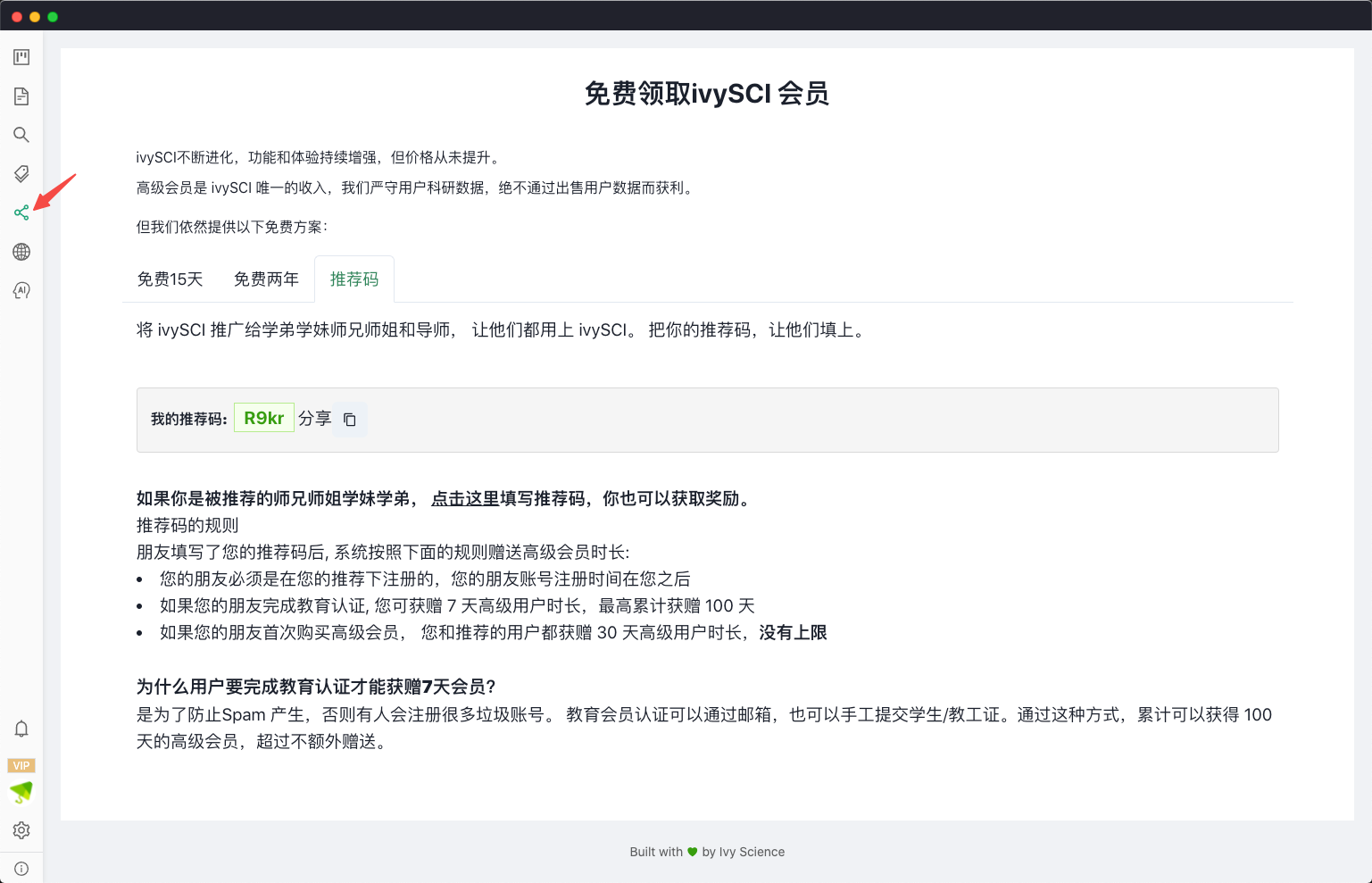Click the bullet starting 您的朋友必须是在您的推荐下注册的
The image size is (1372, 883).
425,579
